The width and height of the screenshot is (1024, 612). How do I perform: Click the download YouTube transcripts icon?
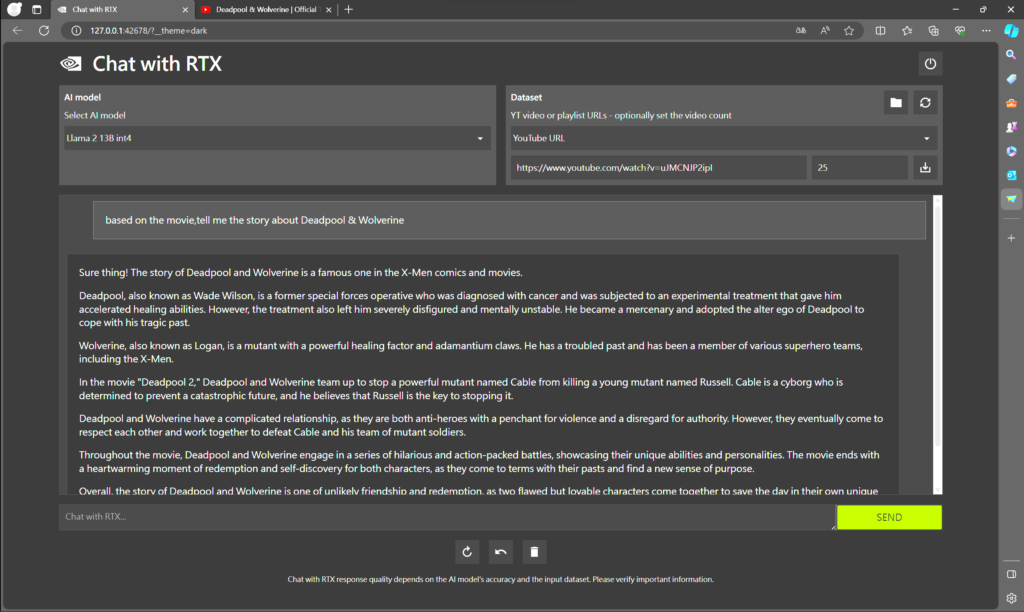tap(925, 168)
